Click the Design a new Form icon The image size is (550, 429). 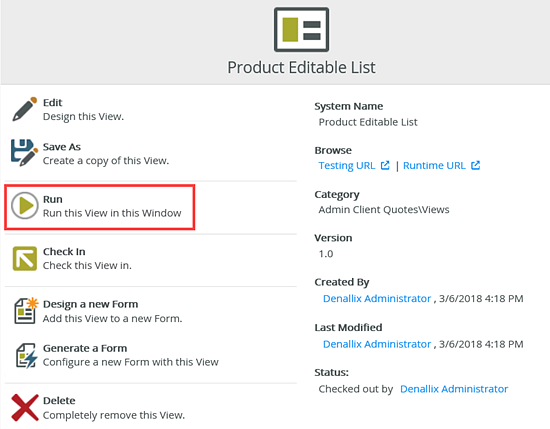click(x=26, y=310)
